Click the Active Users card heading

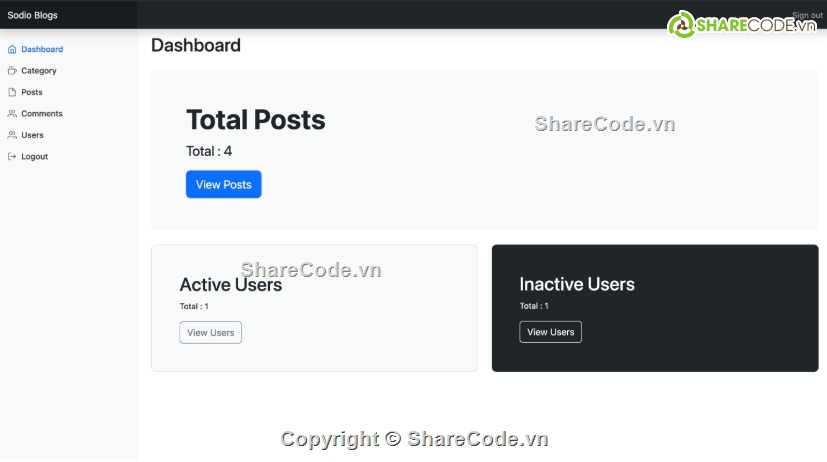[231, 285]
